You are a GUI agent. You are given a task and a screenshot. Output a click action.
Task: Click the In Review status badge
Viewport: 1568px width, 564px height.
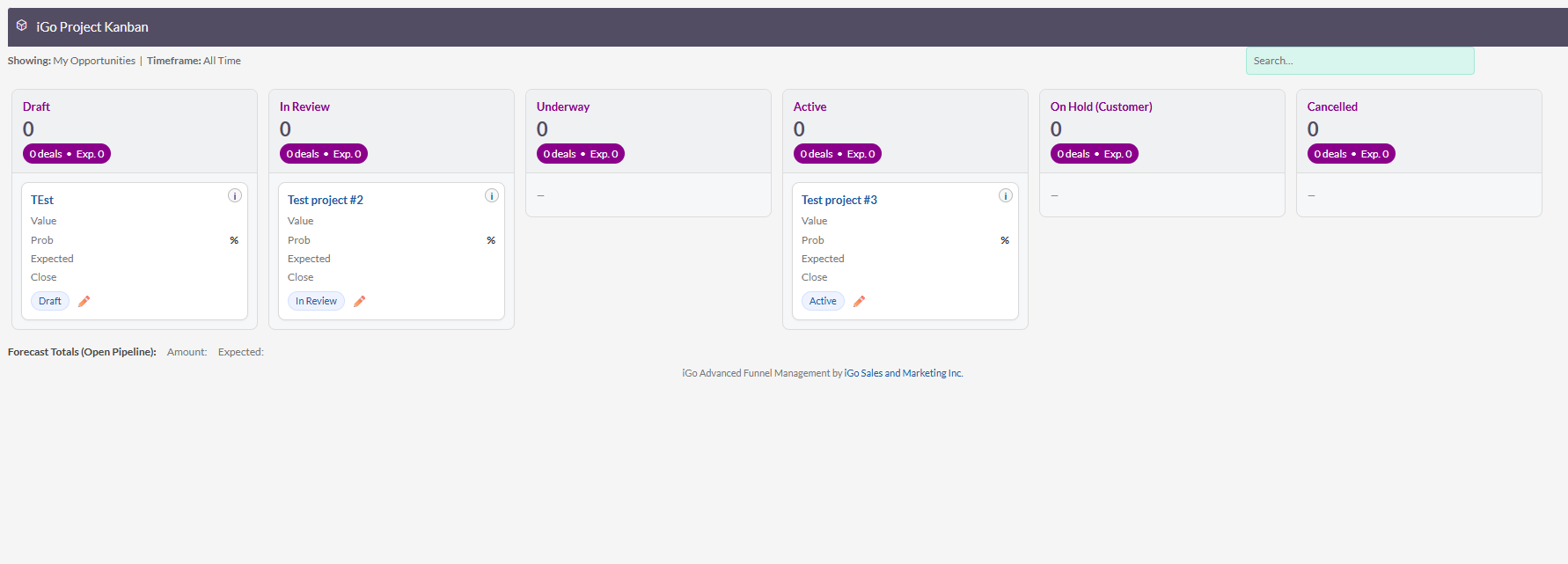pos(316,301)
